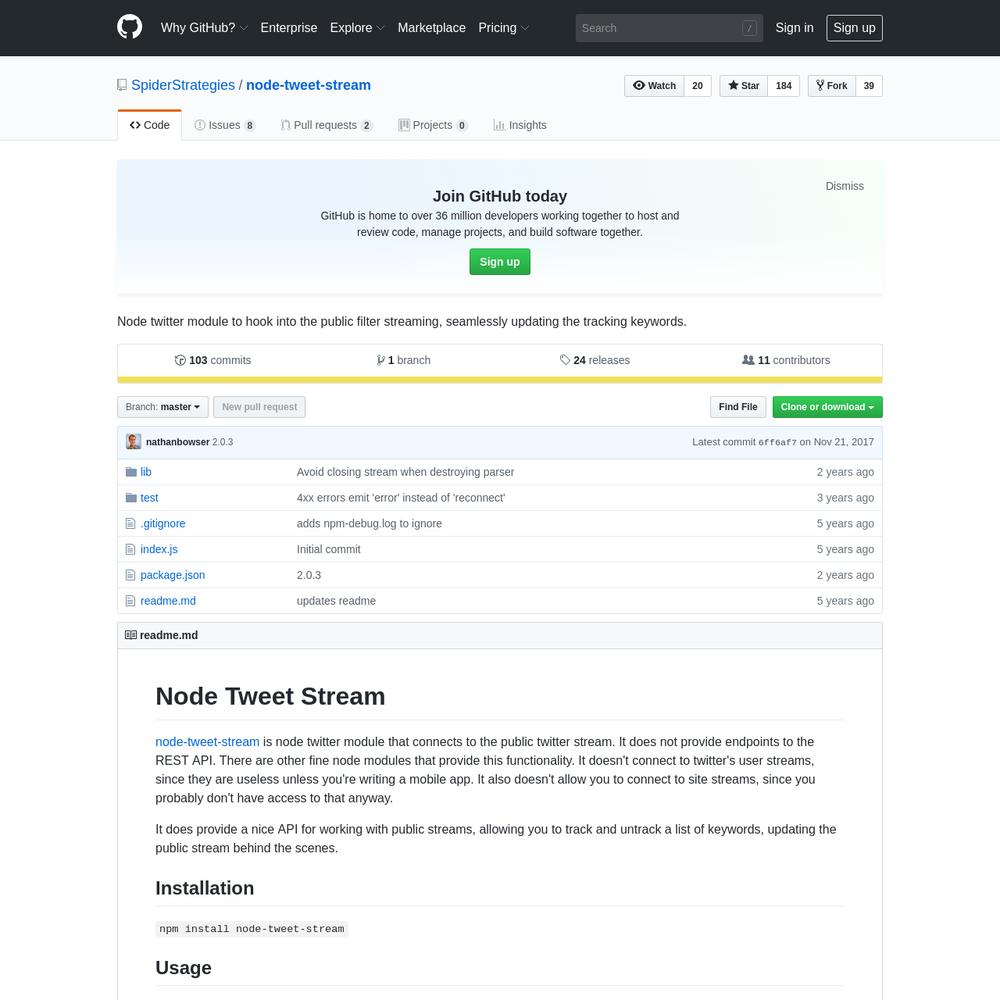Click the New pull request button
Viewport: 1000px width, 1000px height.
coord(260,407)
